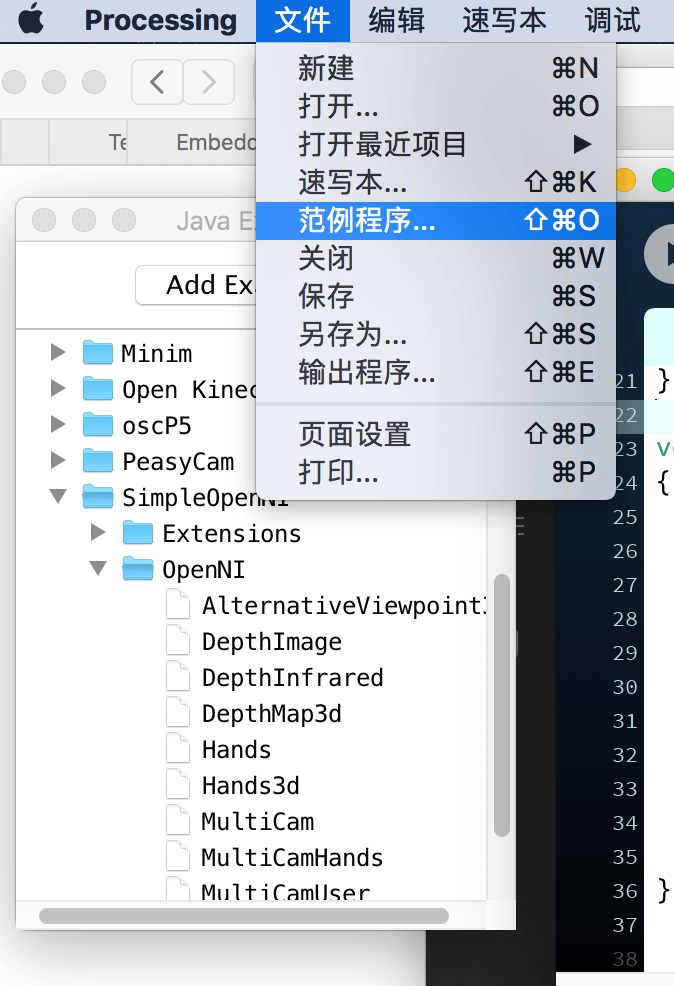The width and height of the screenshot is (674, 986).
Task: Open the 打开最近项目 submenu
Action: coord(436,144)
